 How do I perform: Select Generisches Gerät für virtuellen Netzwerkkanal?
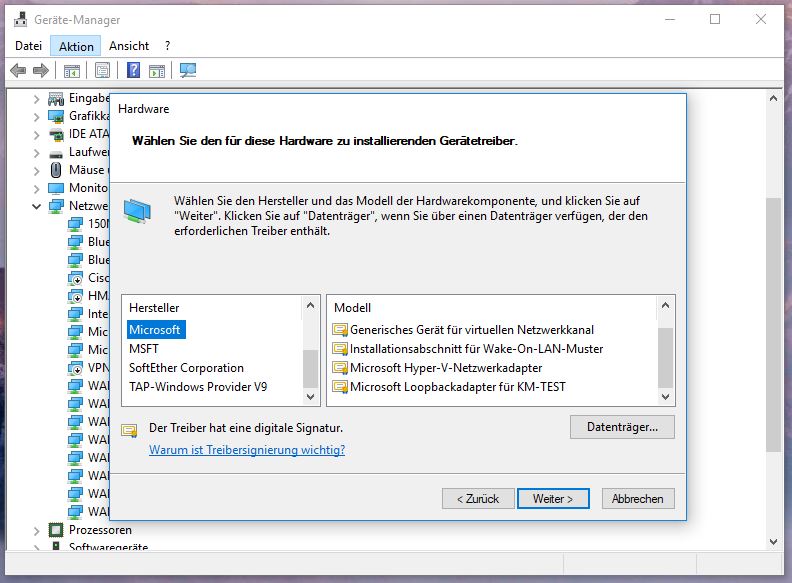[472, 330]
